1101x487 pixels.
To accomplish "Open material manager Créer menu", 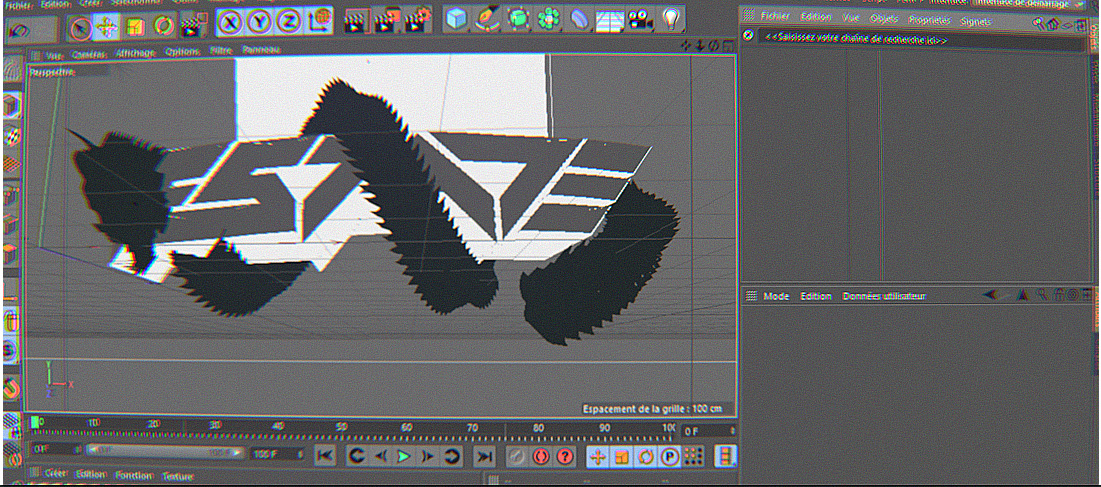I will pos(55,474).
